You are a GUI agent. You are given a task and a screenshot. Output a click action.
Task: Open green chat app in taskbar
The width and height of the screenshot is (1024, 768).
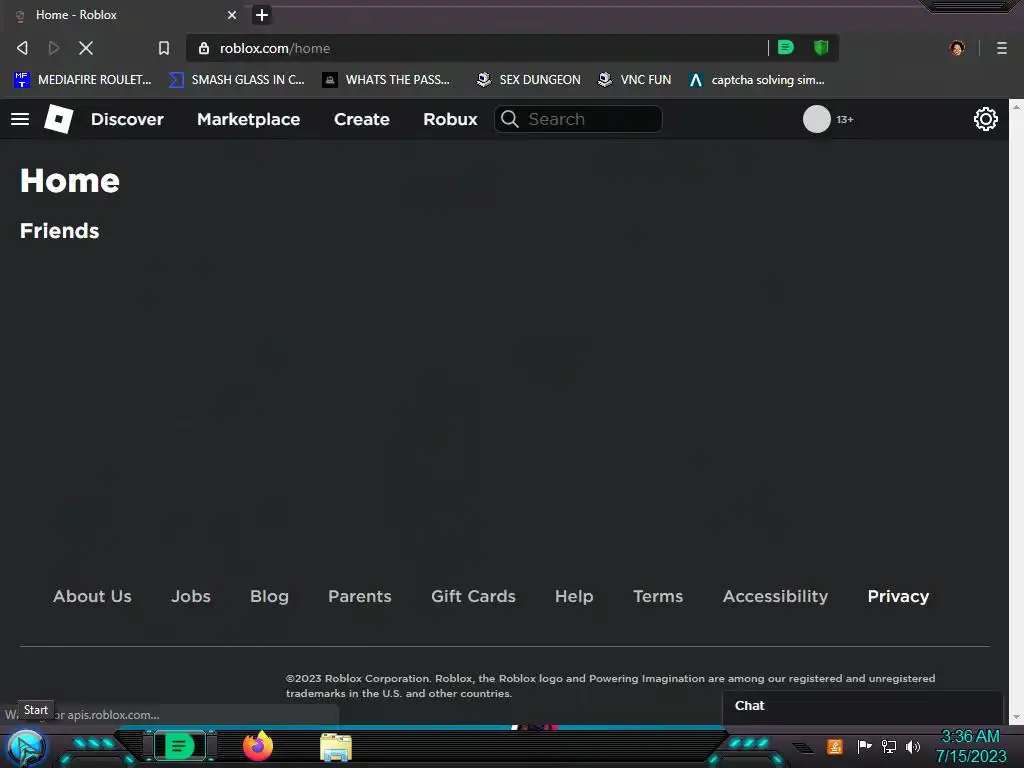(x=179, y=746)
